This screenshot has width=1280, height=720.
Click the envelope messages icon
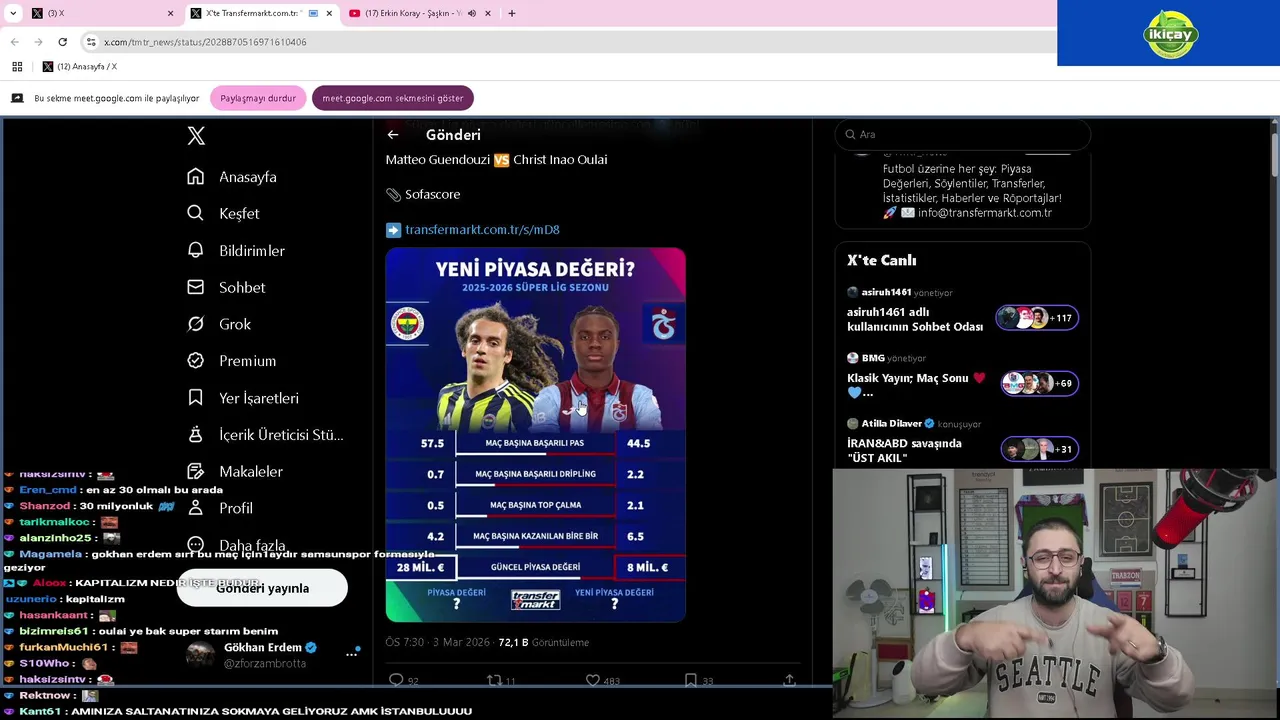pyautogui.click(x=196, y=287)
